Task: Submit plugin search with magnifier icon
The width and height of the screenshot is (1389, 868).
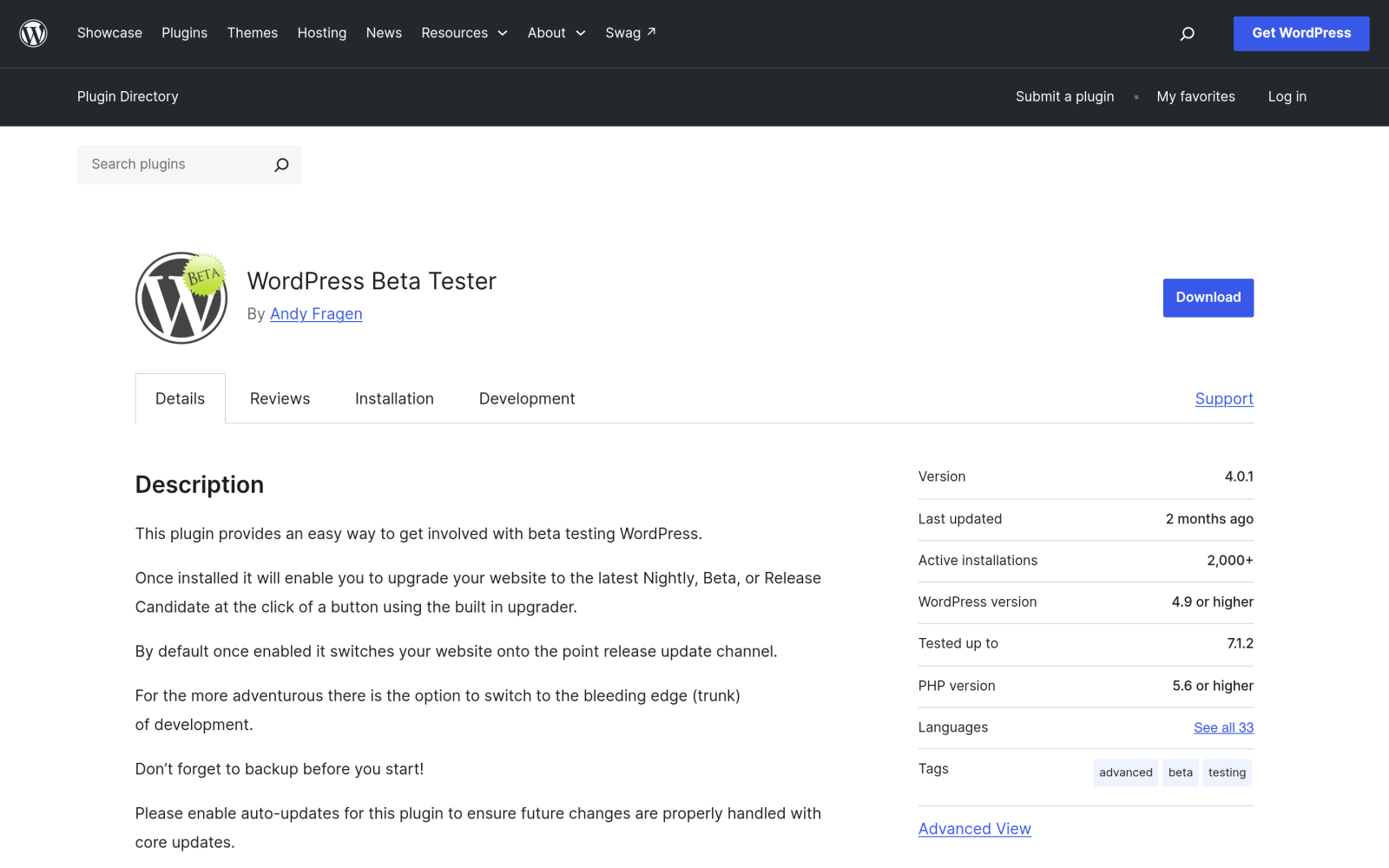Action: [x=281, y=165]
